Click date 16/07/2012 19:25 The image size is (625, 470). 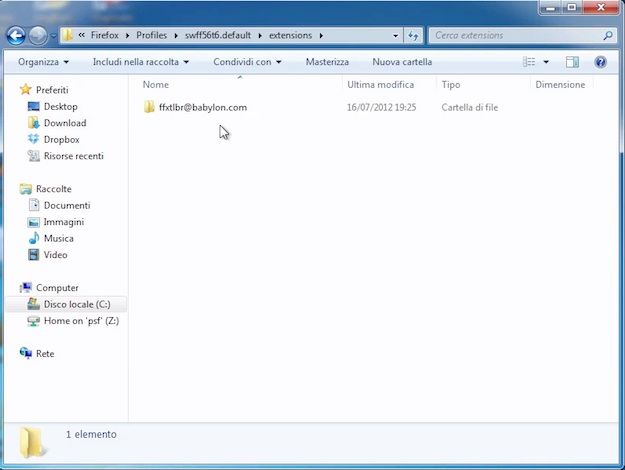point(381,107)
